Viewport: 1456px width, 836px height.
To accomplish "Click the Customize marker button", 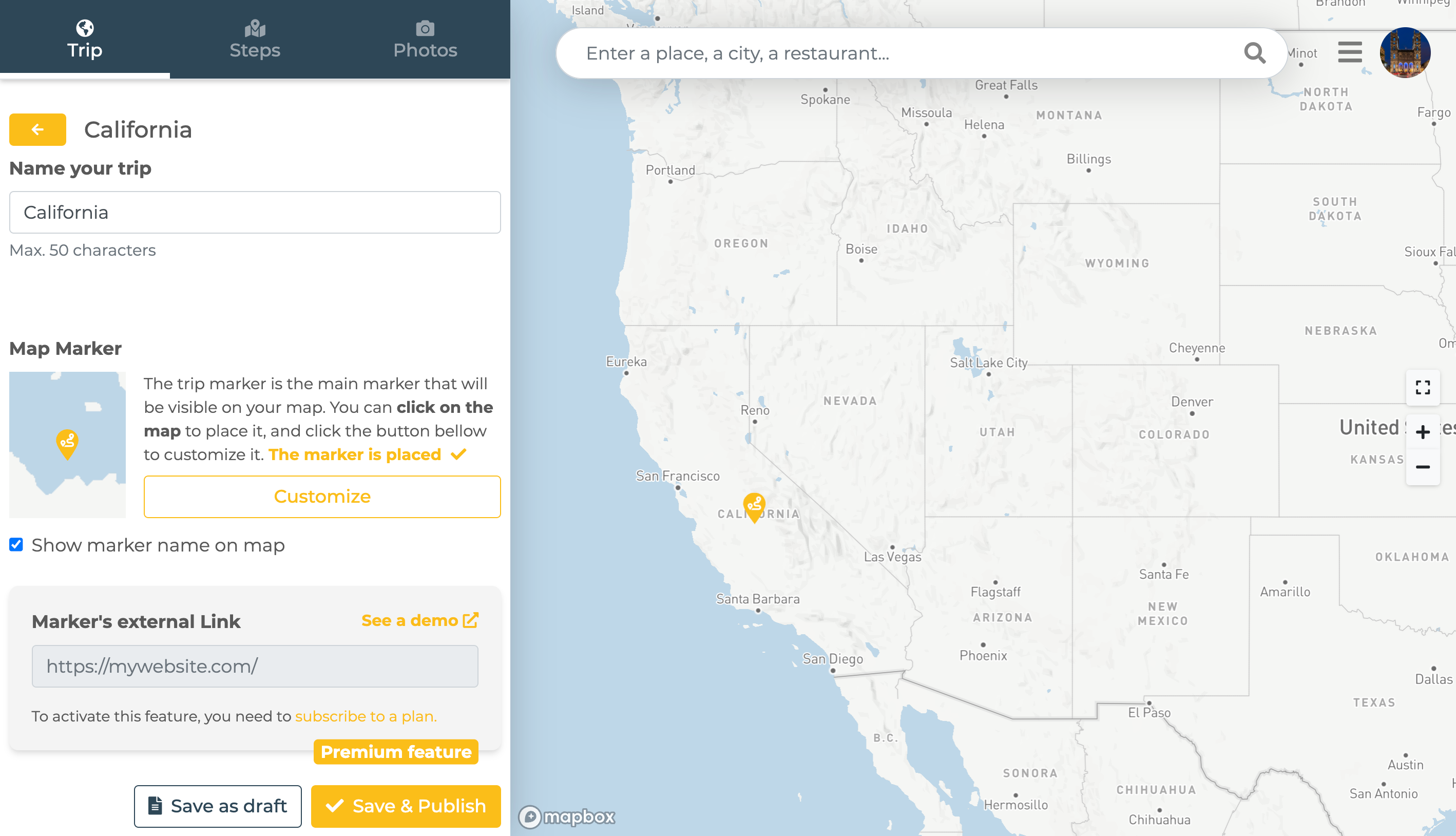I will pos(322,496).
